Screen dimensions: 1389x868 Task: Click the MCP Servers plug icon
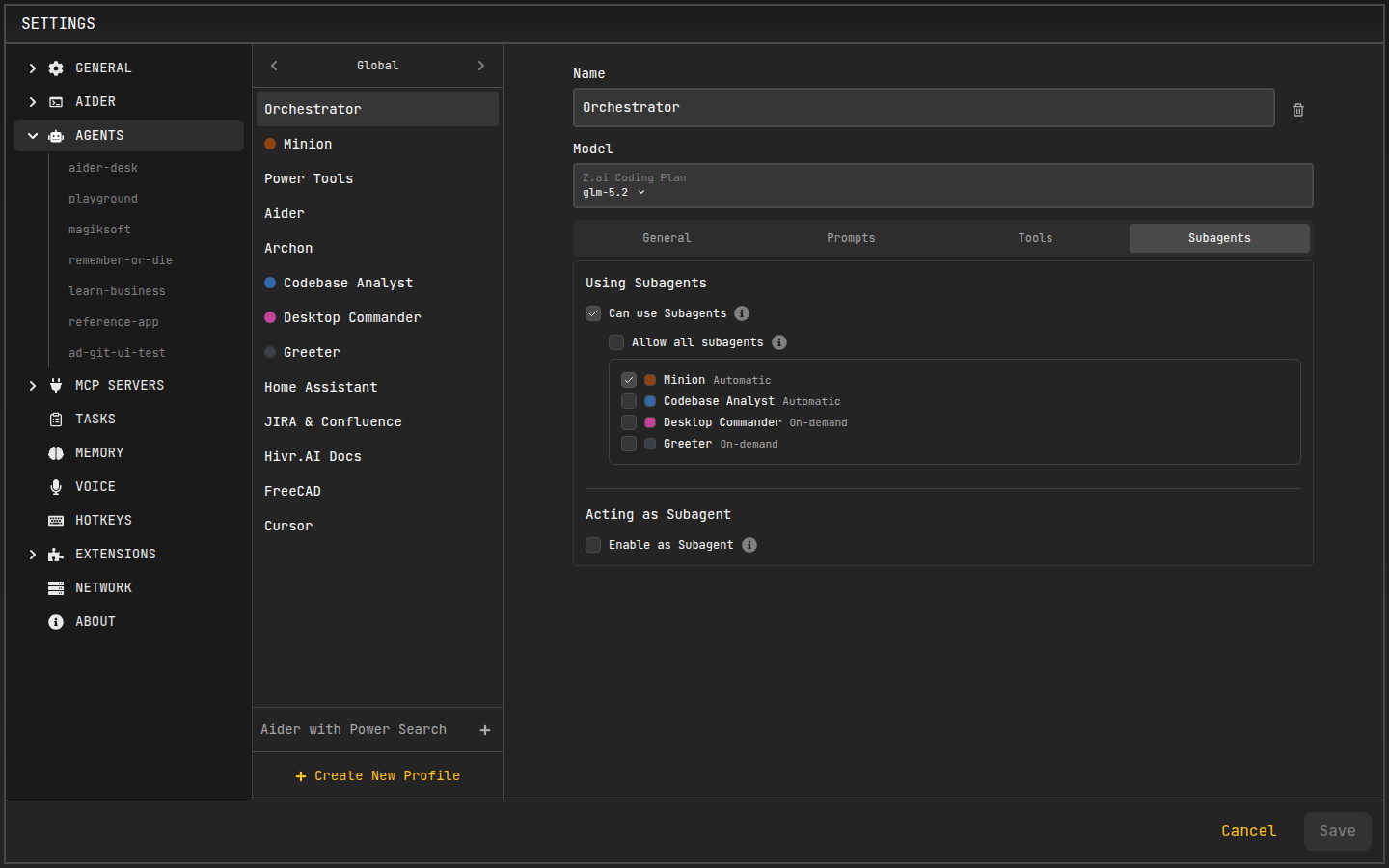(56, 386)
